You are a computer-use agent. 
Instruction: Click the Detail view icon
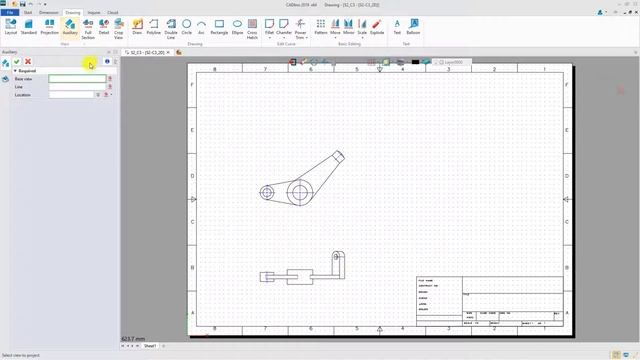point(104,27)
